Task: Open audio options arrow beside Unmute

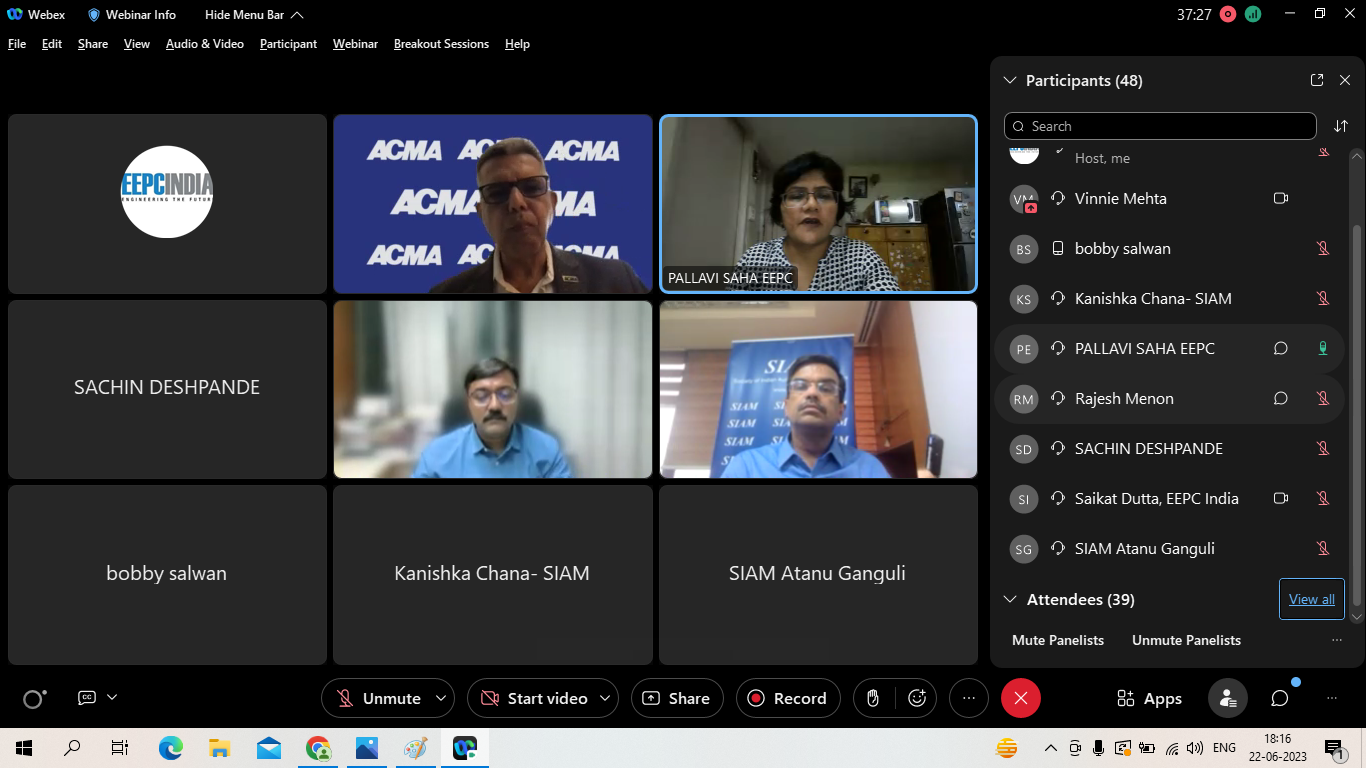Action: click(x=441, y=698)
